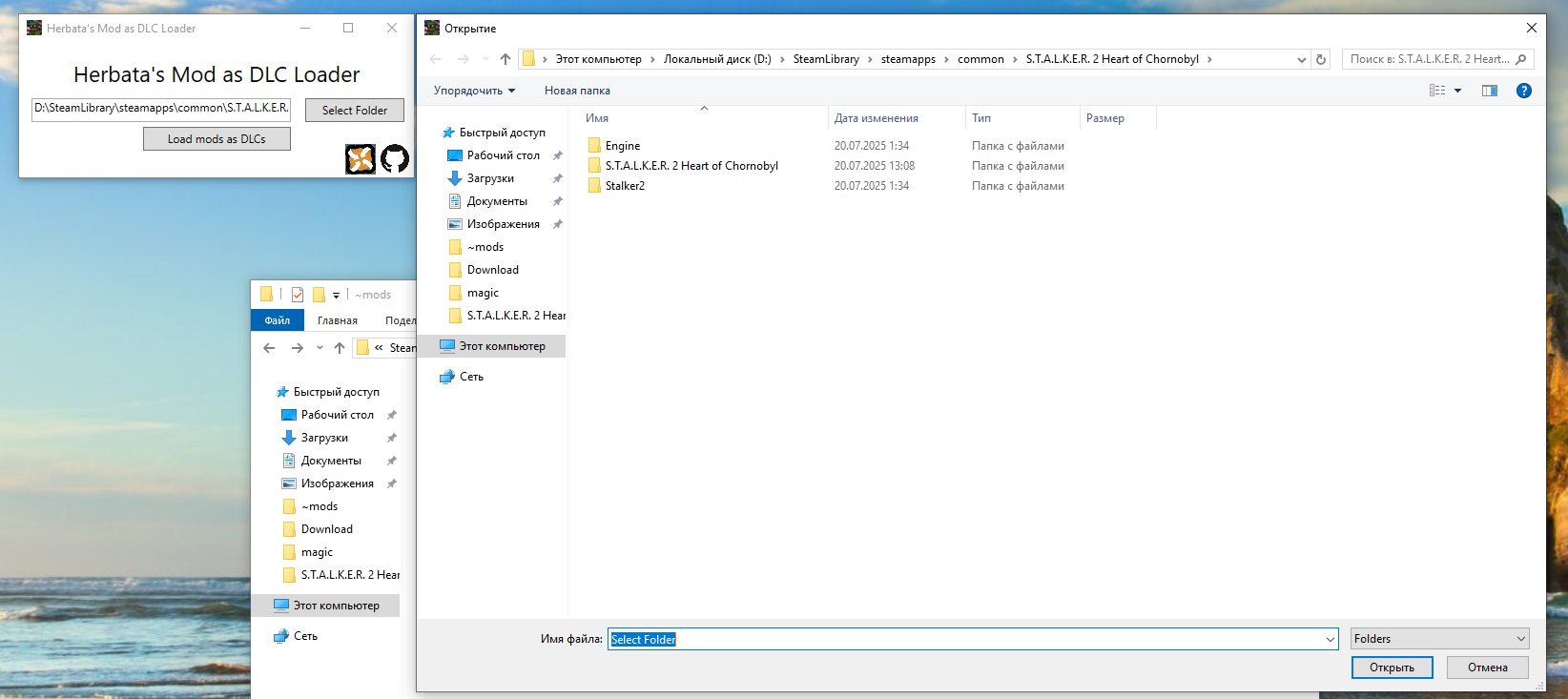Click the Nexus Mods icon in loader window
Viewport: 1568px width, 699px height.
pos(361,158)
